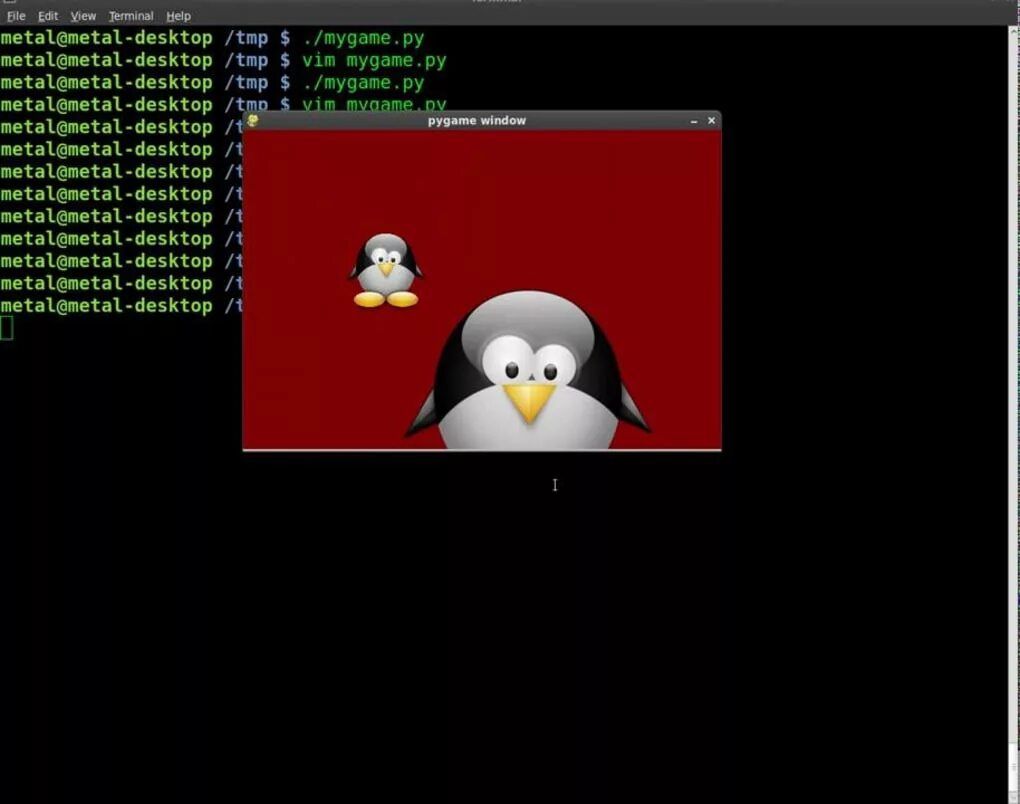Open the Terminal menu
Screen dimensions: 1020x804
pos(131,16)
